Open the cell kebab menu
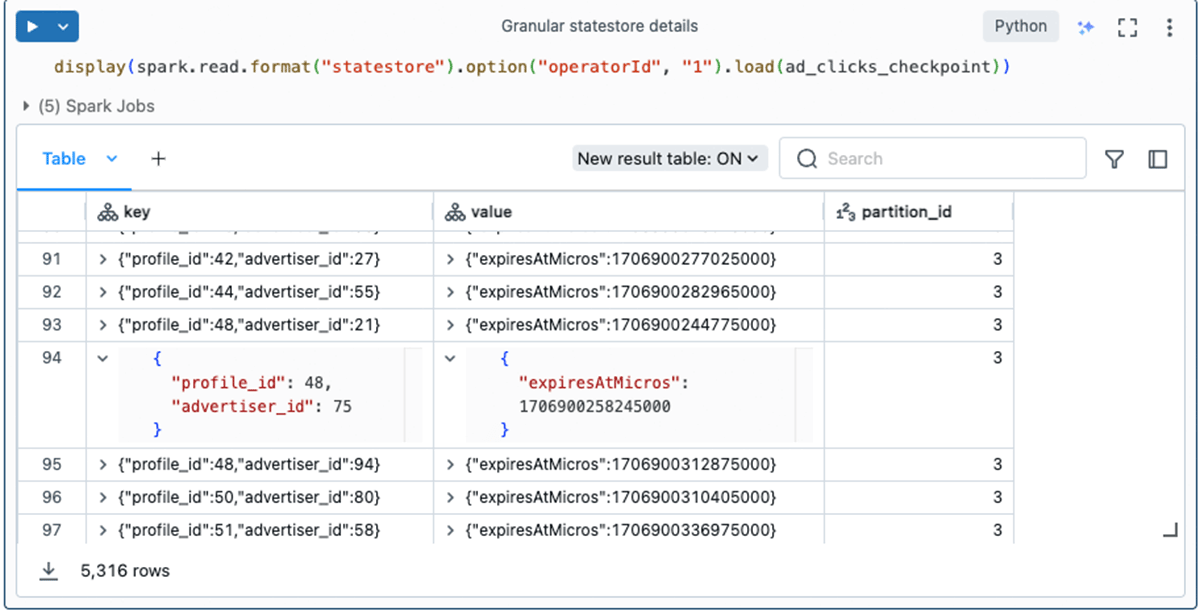 click(x=1169, y=27)
